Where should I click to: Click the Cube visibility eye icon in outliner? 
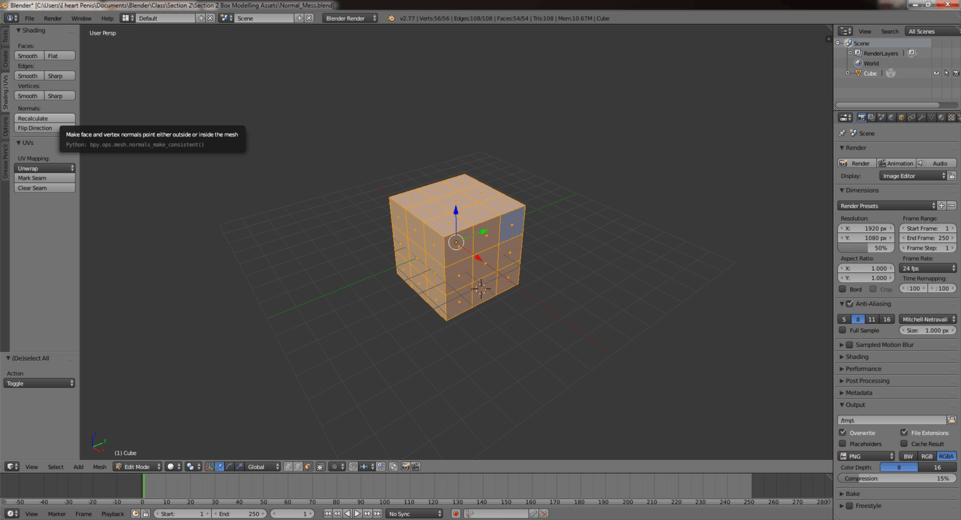(936, 73)
